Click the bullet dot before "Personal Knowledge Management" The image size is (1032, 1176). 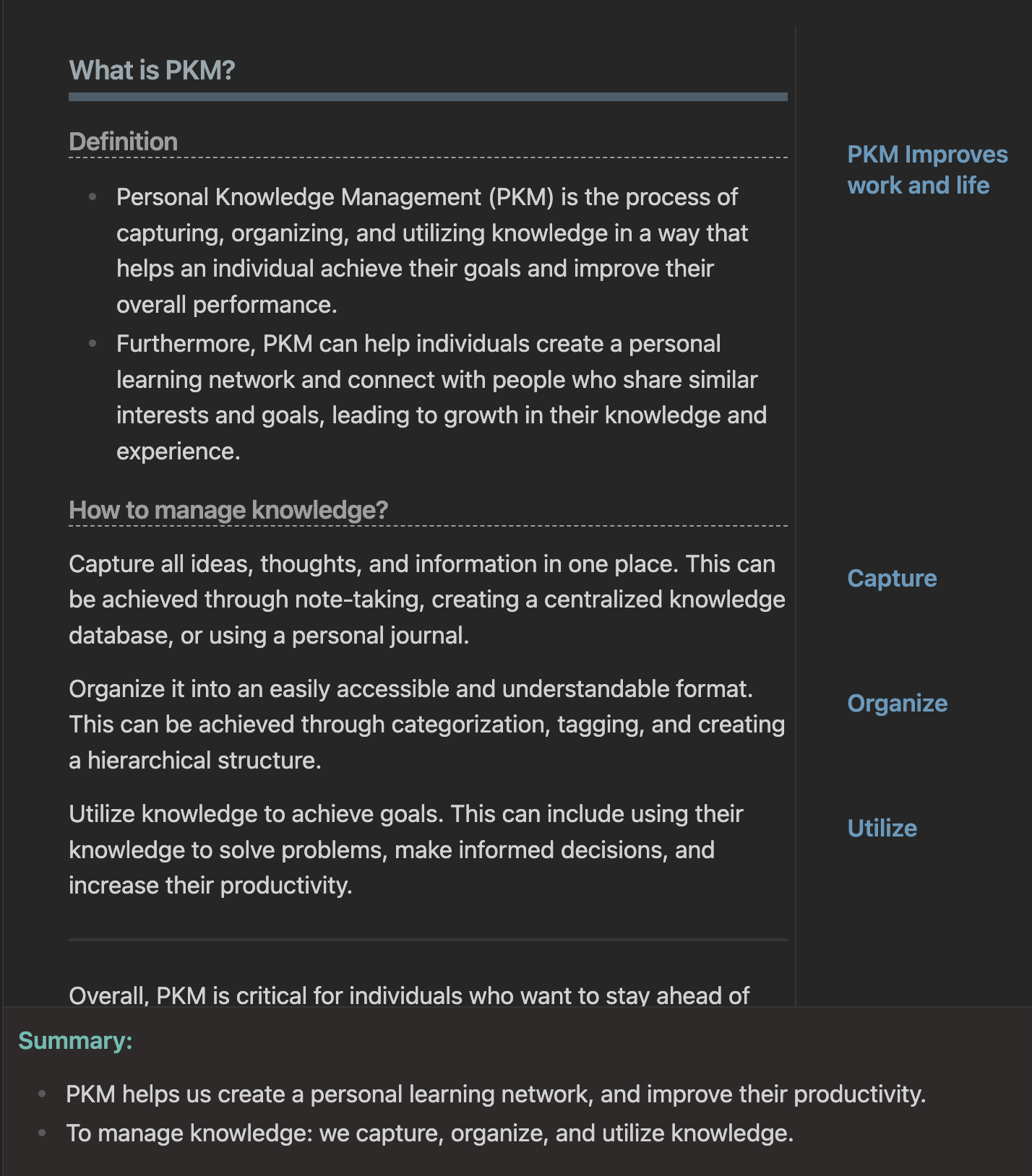coord(93,196)
